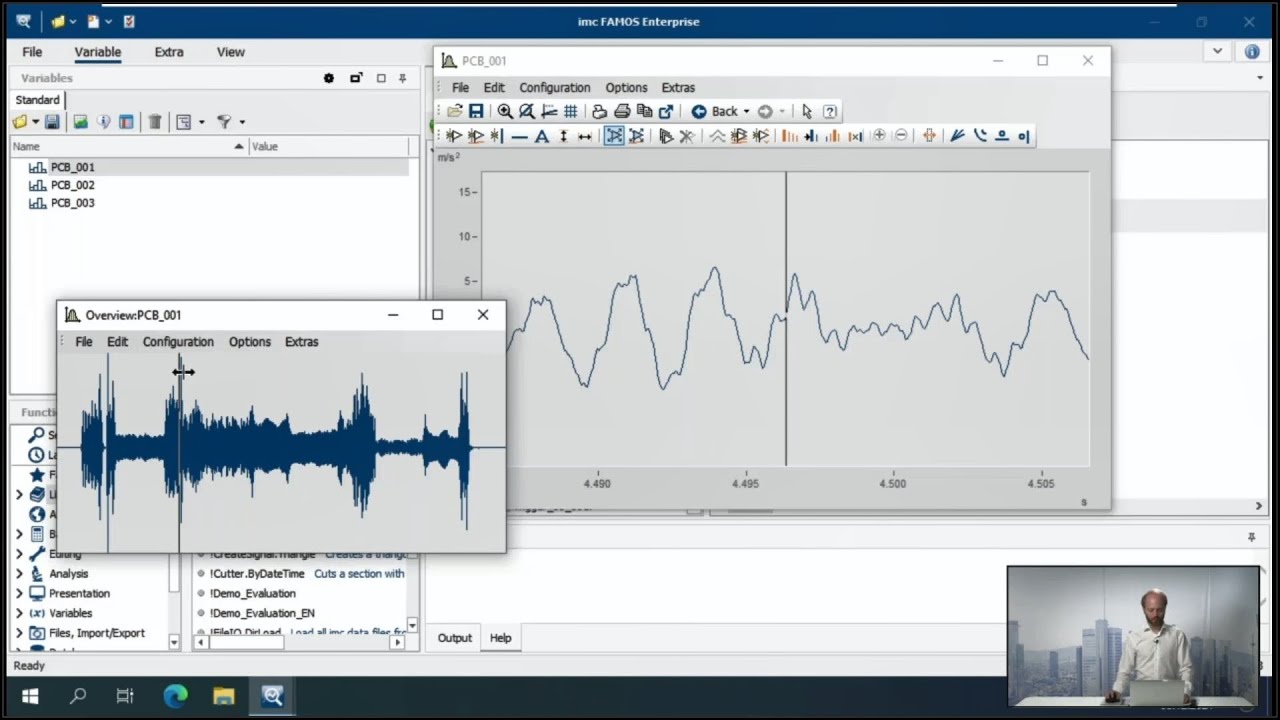Viewport: 1280px width, 720px height.
Task: Click the gear settings icon in Variables header
Action: (x=329, y=78)
